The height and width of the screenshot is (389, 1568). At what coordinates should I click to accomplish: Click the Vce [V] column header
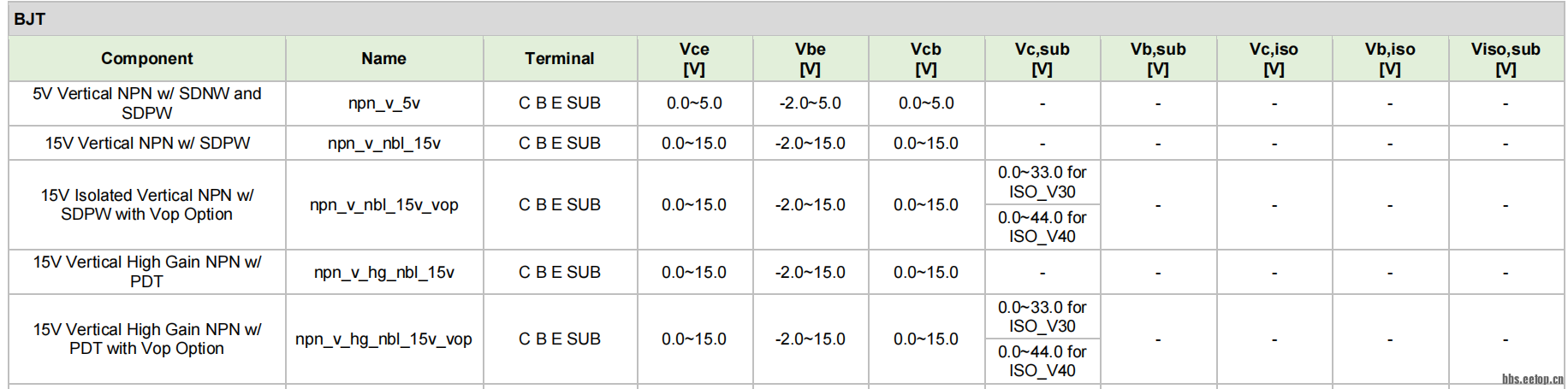click(x=694, y=58)
